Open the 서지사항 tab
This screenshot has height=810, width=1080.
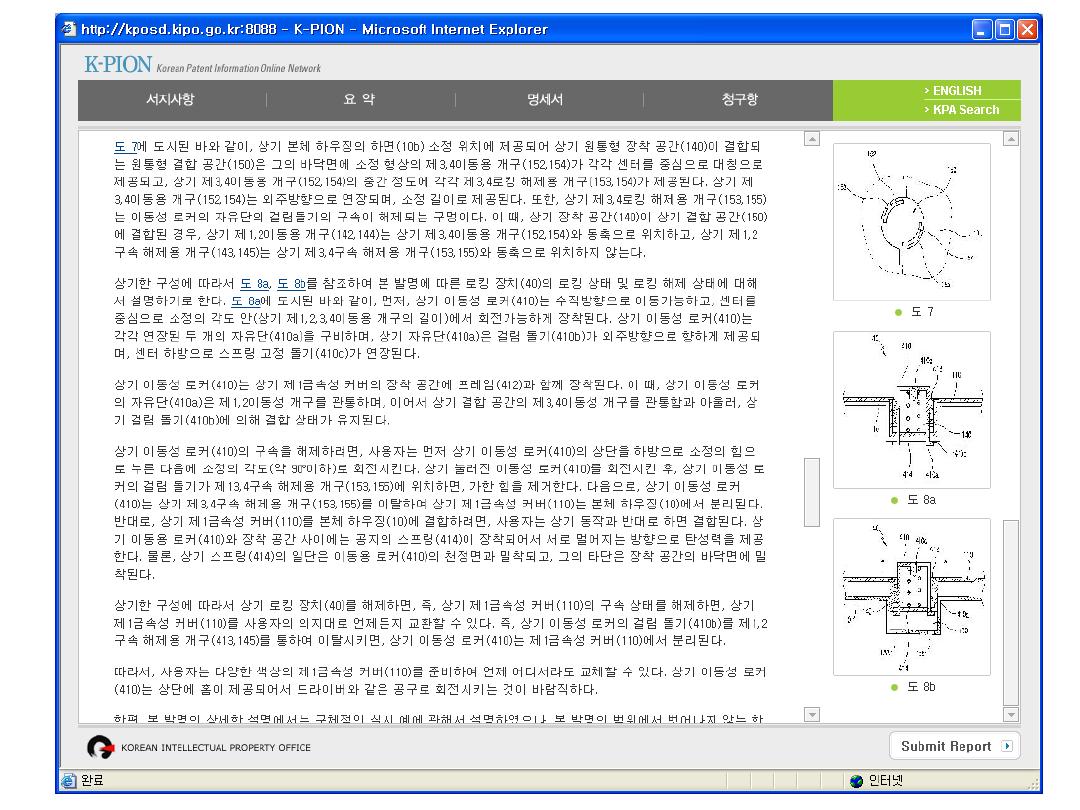pos(170,99)
